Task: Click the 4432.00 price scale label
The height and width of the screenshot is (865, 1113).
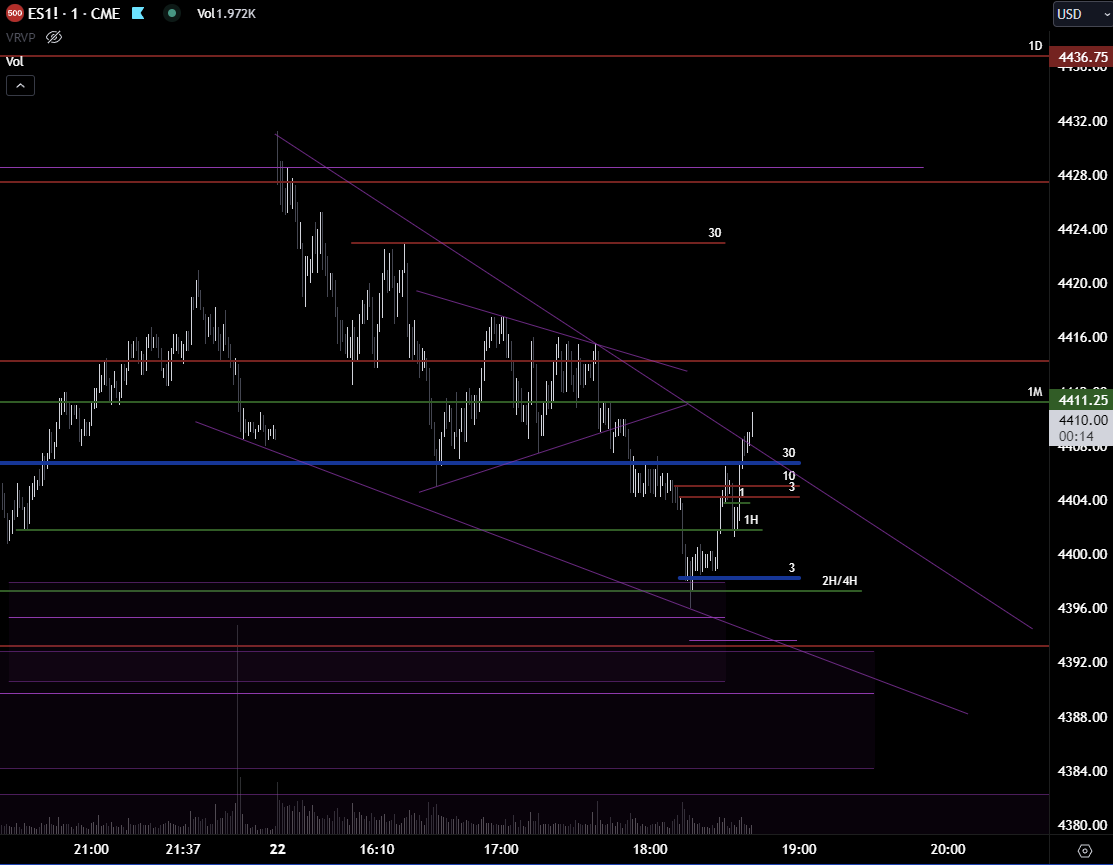Action: (x=1082, y=121)
